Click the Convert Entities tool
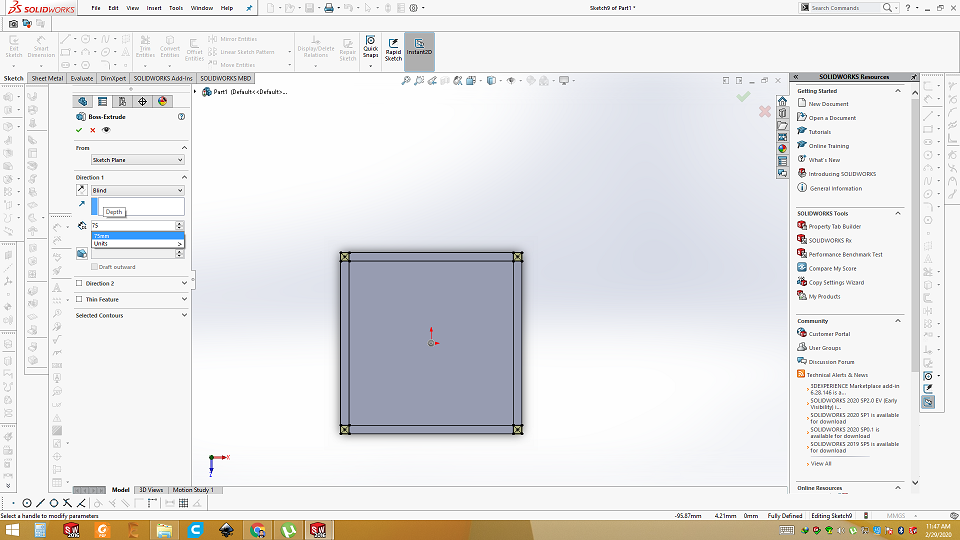 coord(170,47)
